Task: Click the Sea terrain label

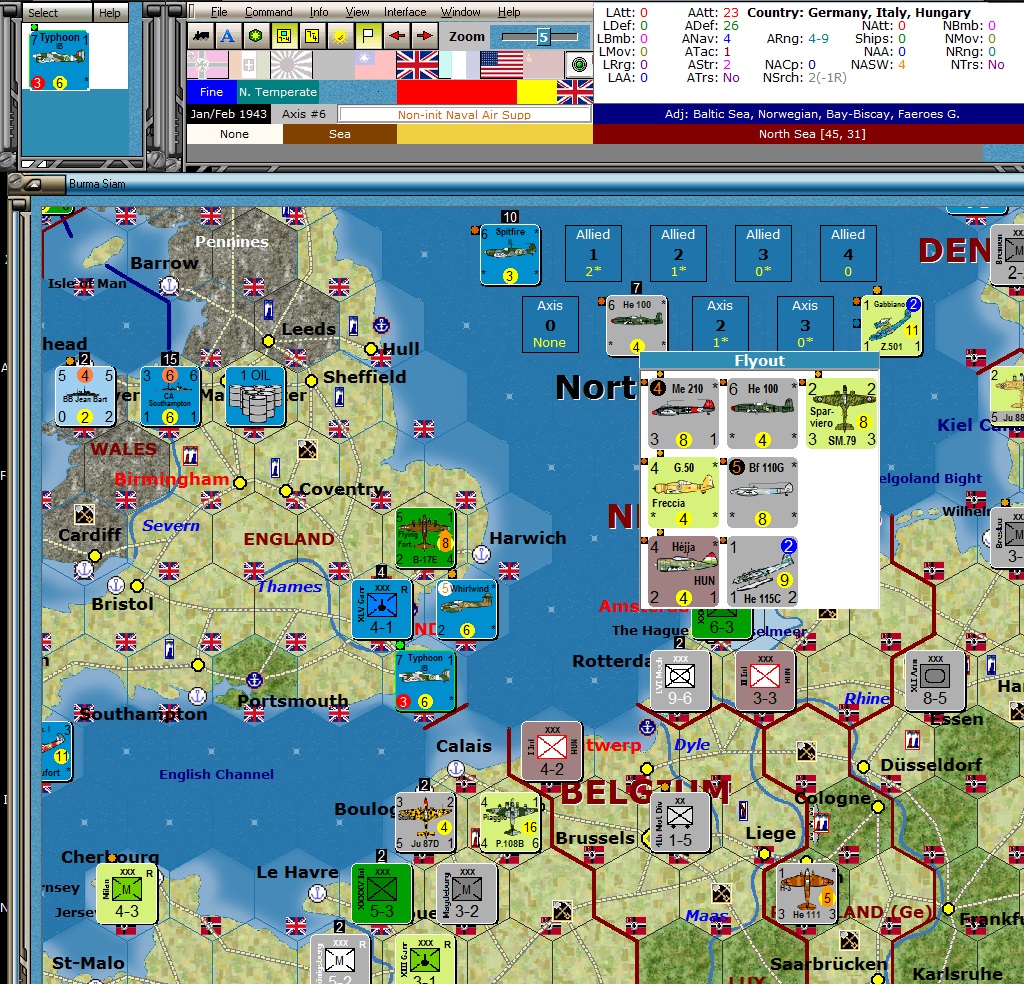Action: 340,134
